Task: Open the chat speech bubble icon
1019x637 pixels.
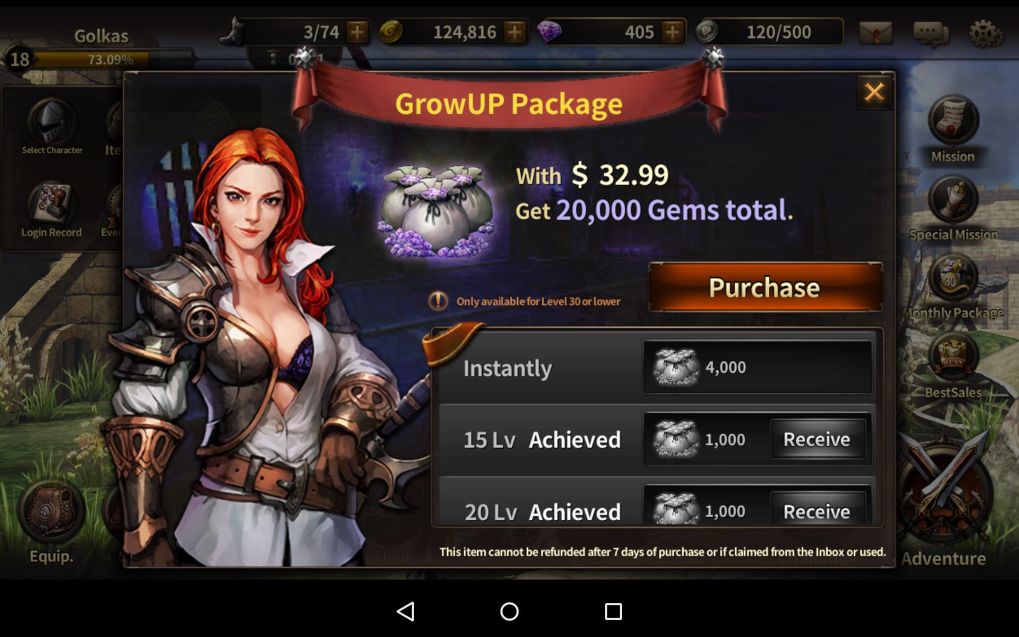Action: 931,33
